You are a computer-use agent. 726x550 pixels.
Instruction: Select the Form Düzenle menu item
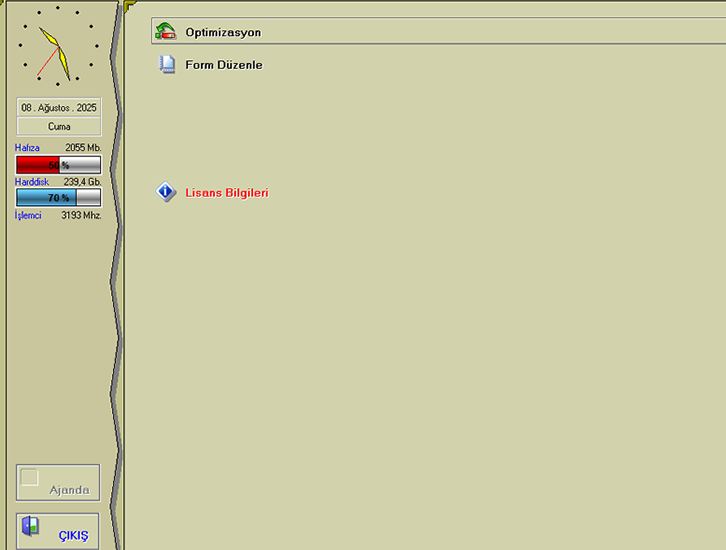[224, 65]
